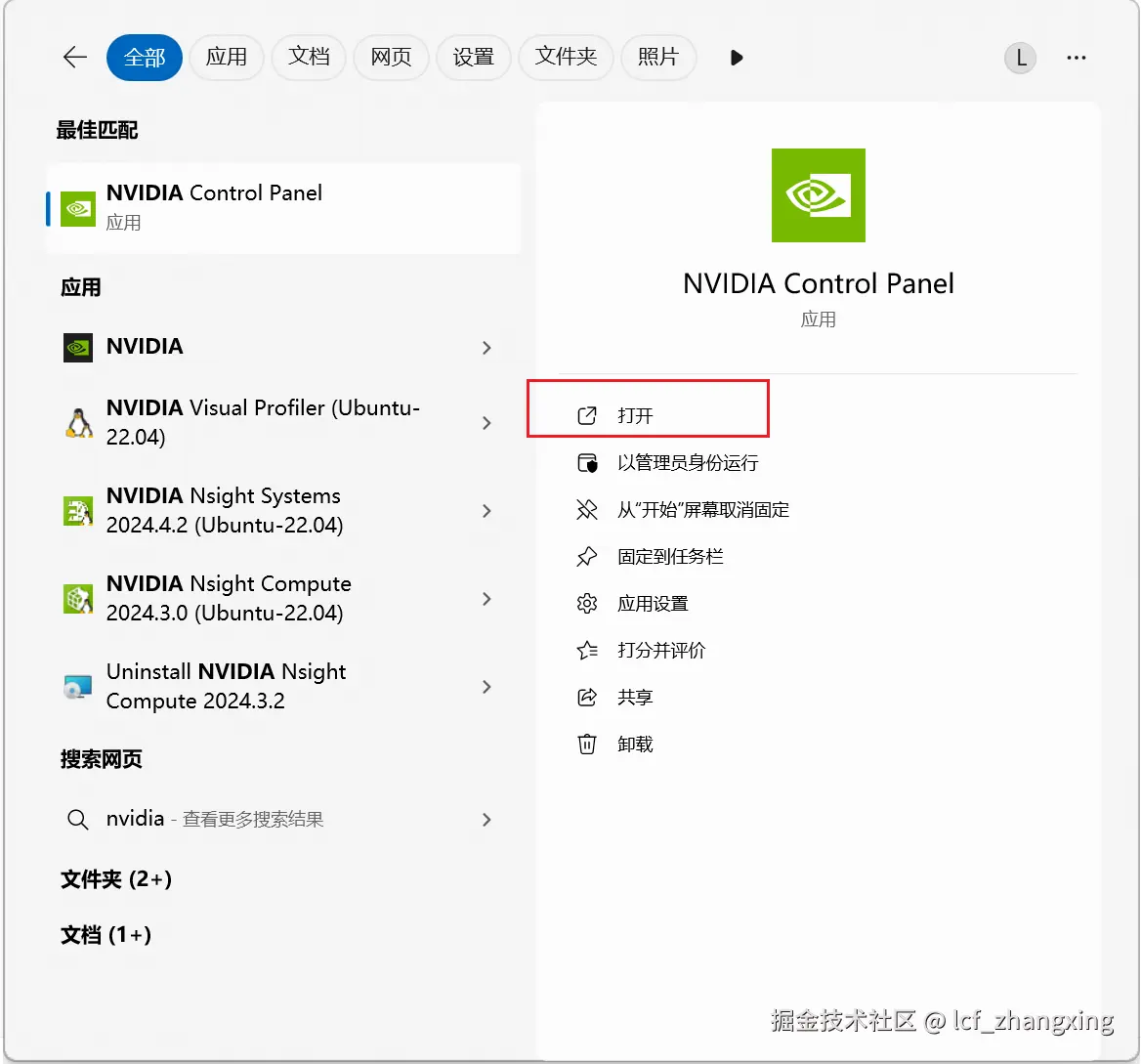Viewport: 1141px width, 1064px height.
Task: Click the trash can uninstall icon
Action: 587,744
